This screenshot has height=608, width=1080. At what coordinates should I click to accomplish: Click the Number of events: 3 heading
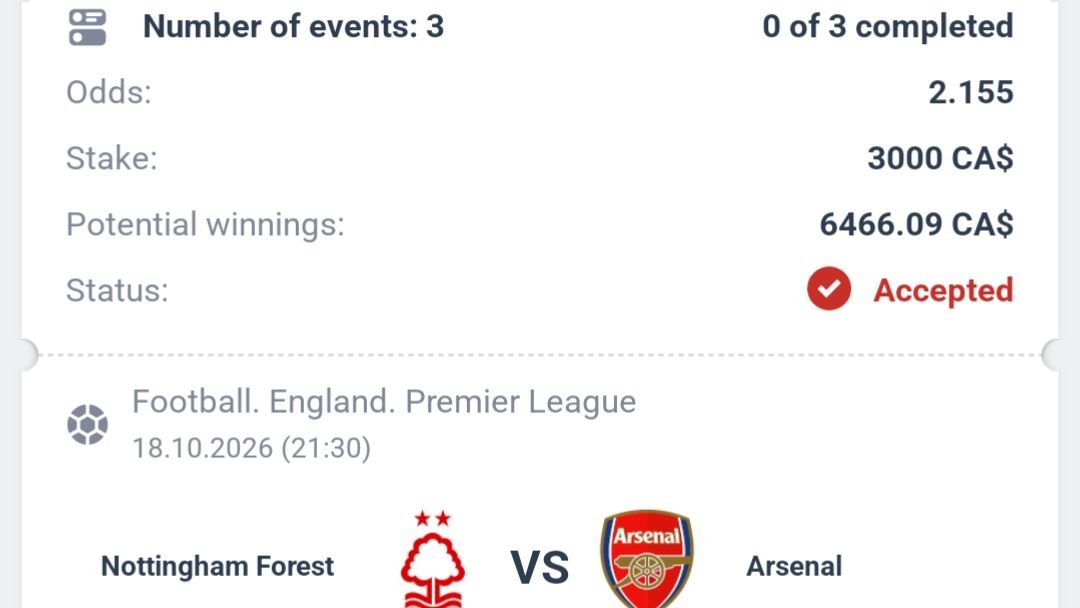(293, 27)
